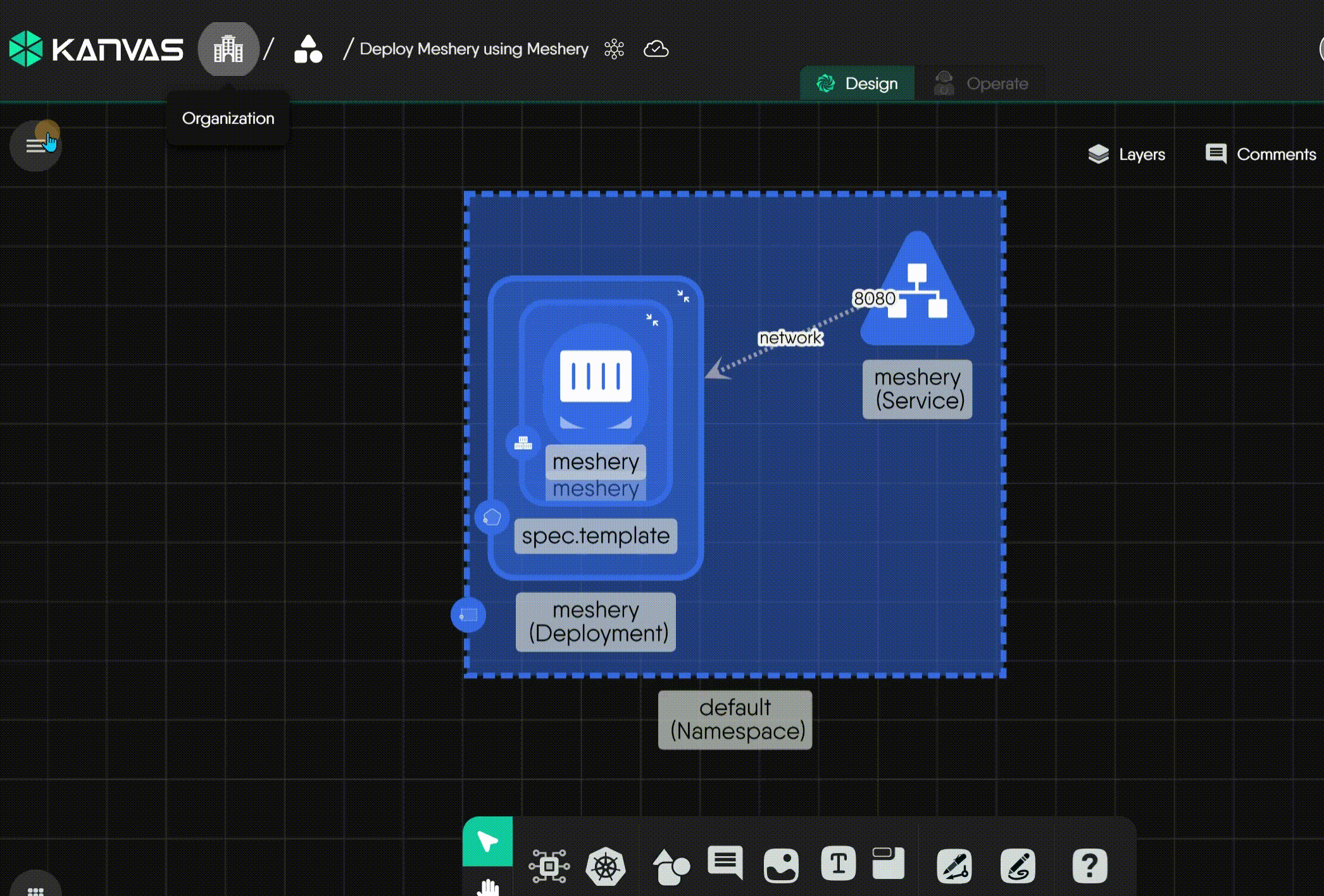Open the model components chip icon
Image resolution: width=1324 pixels, height=896 pixels.
(x=549, y=866)
